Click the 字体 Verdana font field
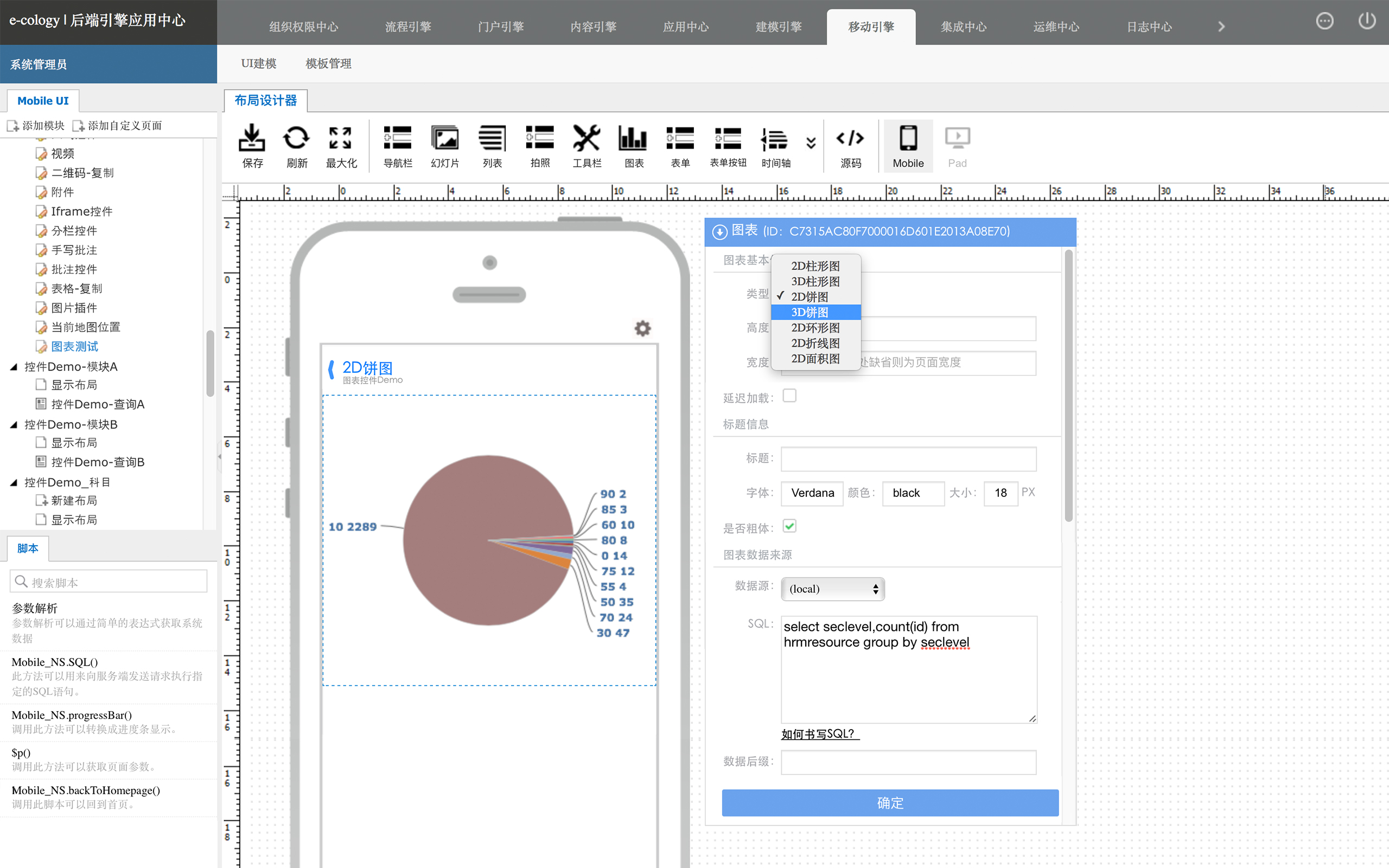The width and height of the screenshot is (1389, 868). (x=812, y=493)
